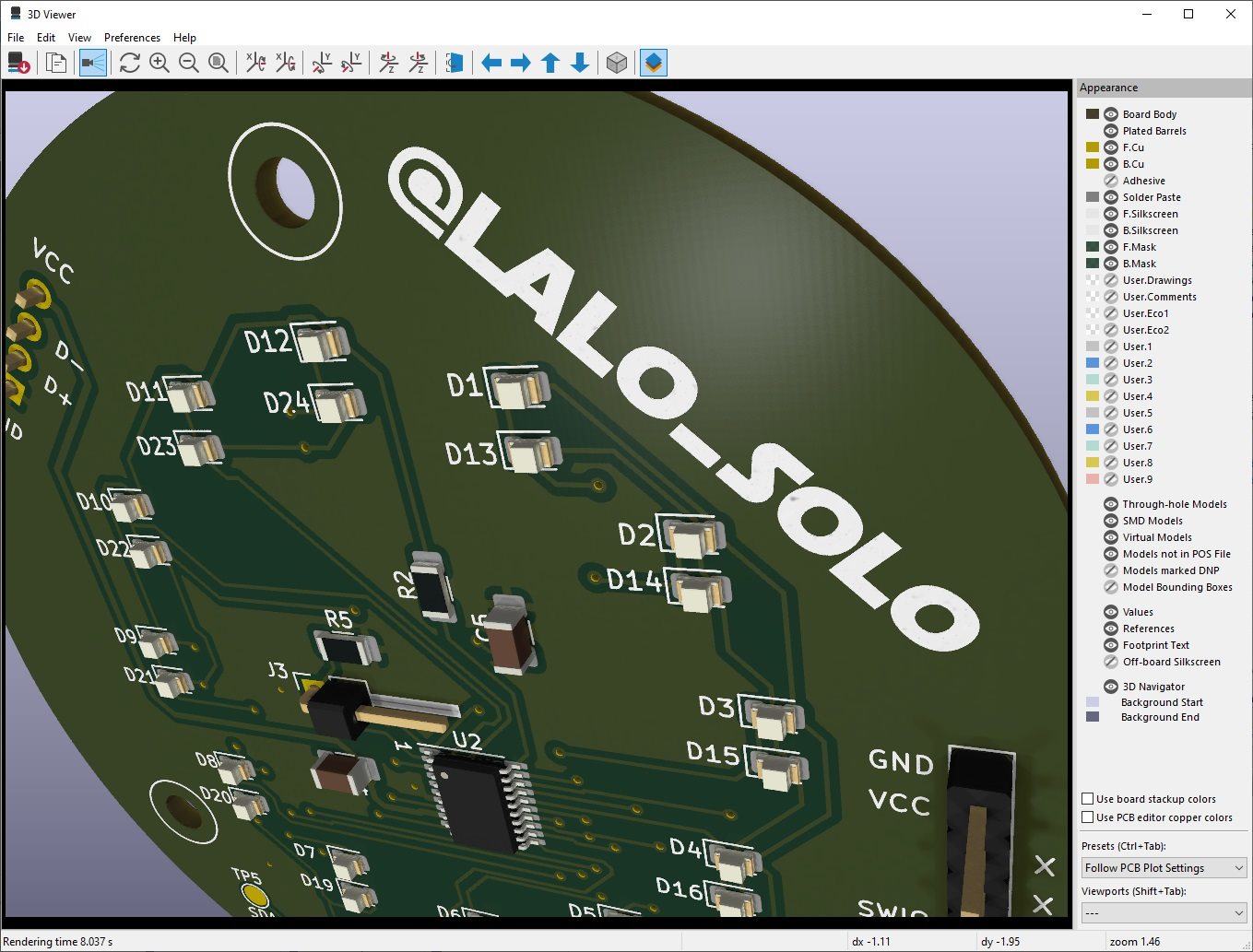Pan the board down with arrow
Viewport: 1253px width, 952px height.
(x=580, y=63)
